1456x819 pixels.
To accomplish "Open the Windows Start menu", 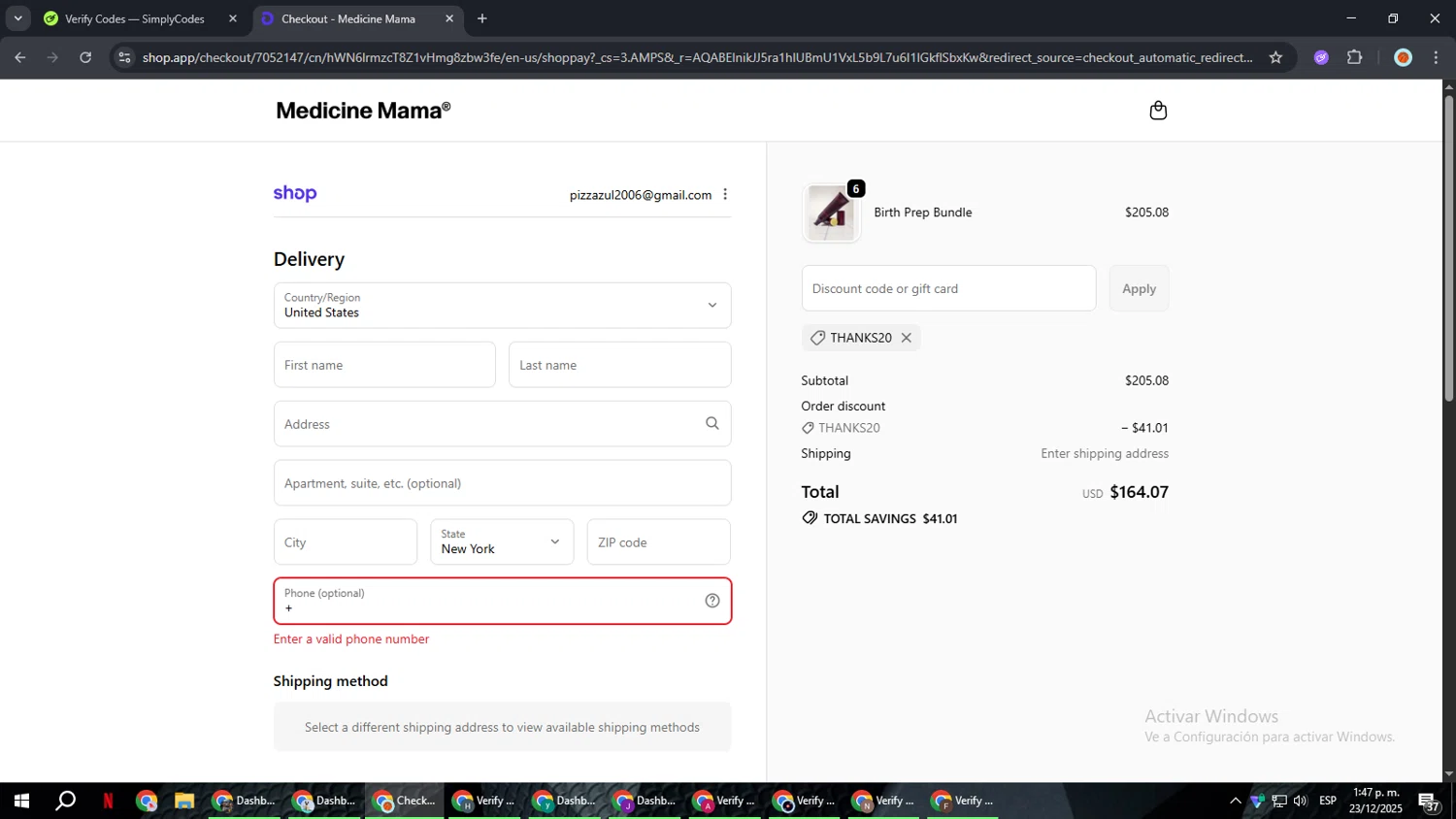I will click(x=21, y=801).
